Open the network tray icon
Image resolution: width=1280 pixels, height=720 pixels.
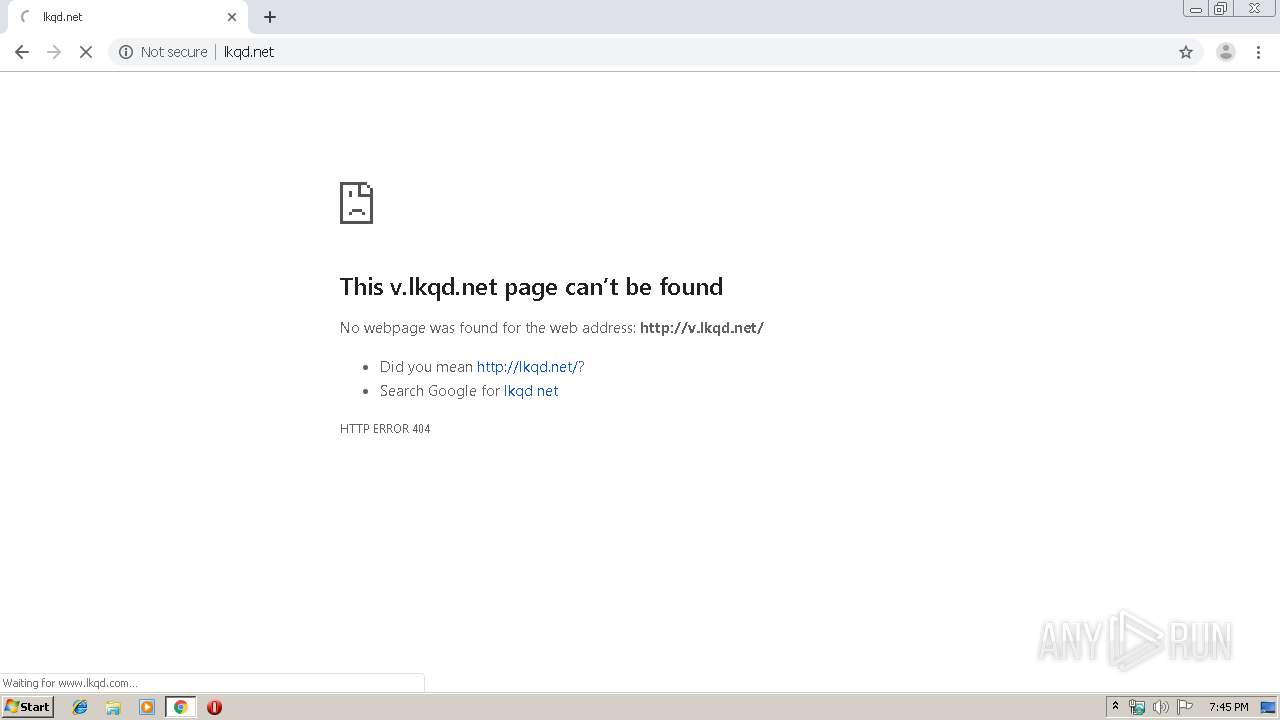click(1137, 707)
